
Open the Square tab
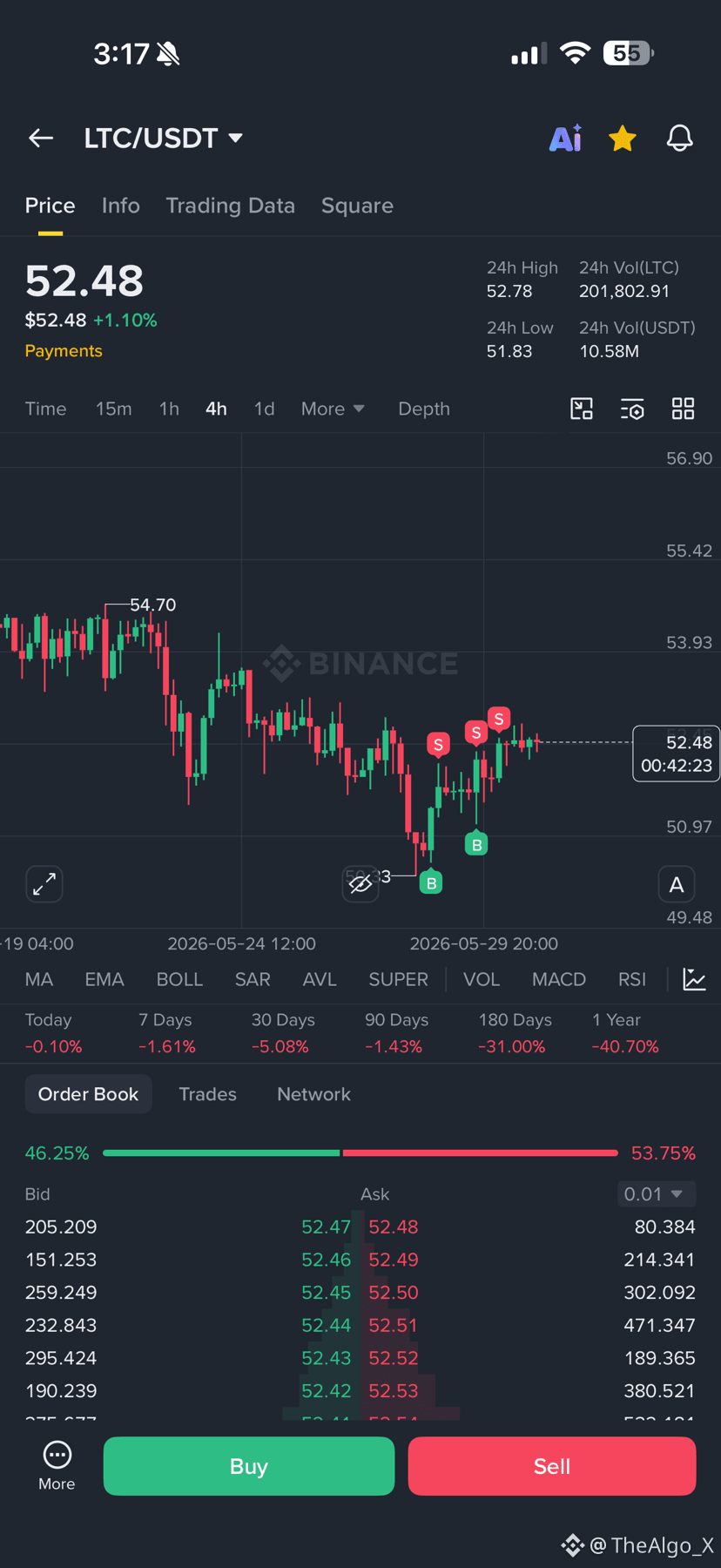[x=357, y=206]
